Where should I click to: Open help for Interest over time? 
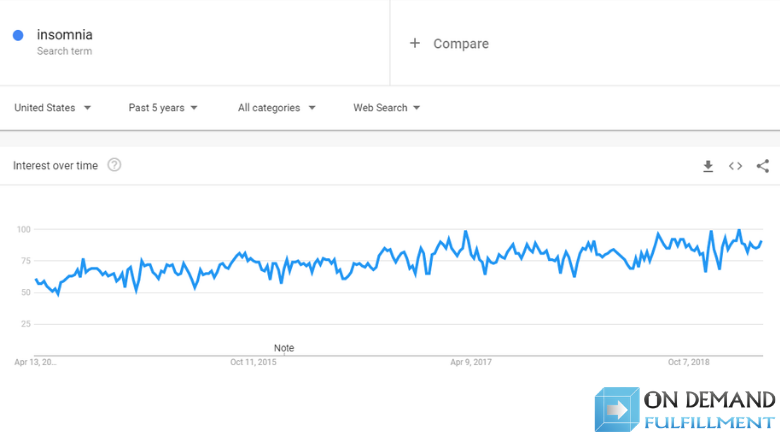[x=114, y=165]
